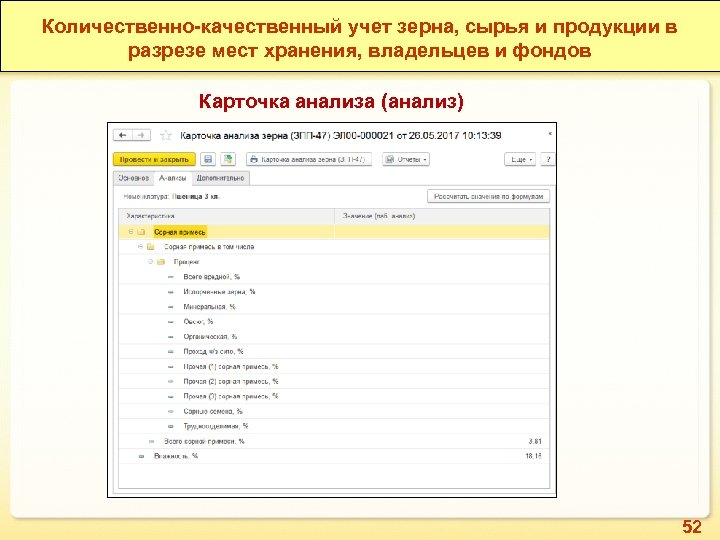Print 'Карточка анализа зерна (ЗПП-47)' form
The width and height of the screenshot is (720, 540).
(x=309, y=159)
